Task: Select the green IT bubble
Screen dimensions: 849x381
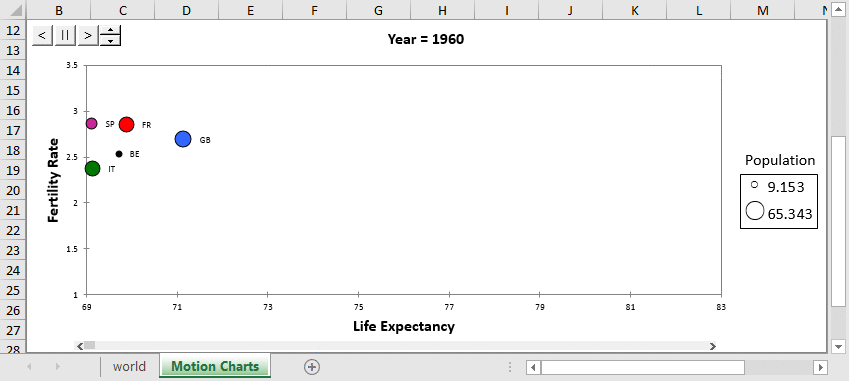Action: (x=93, y=168)
